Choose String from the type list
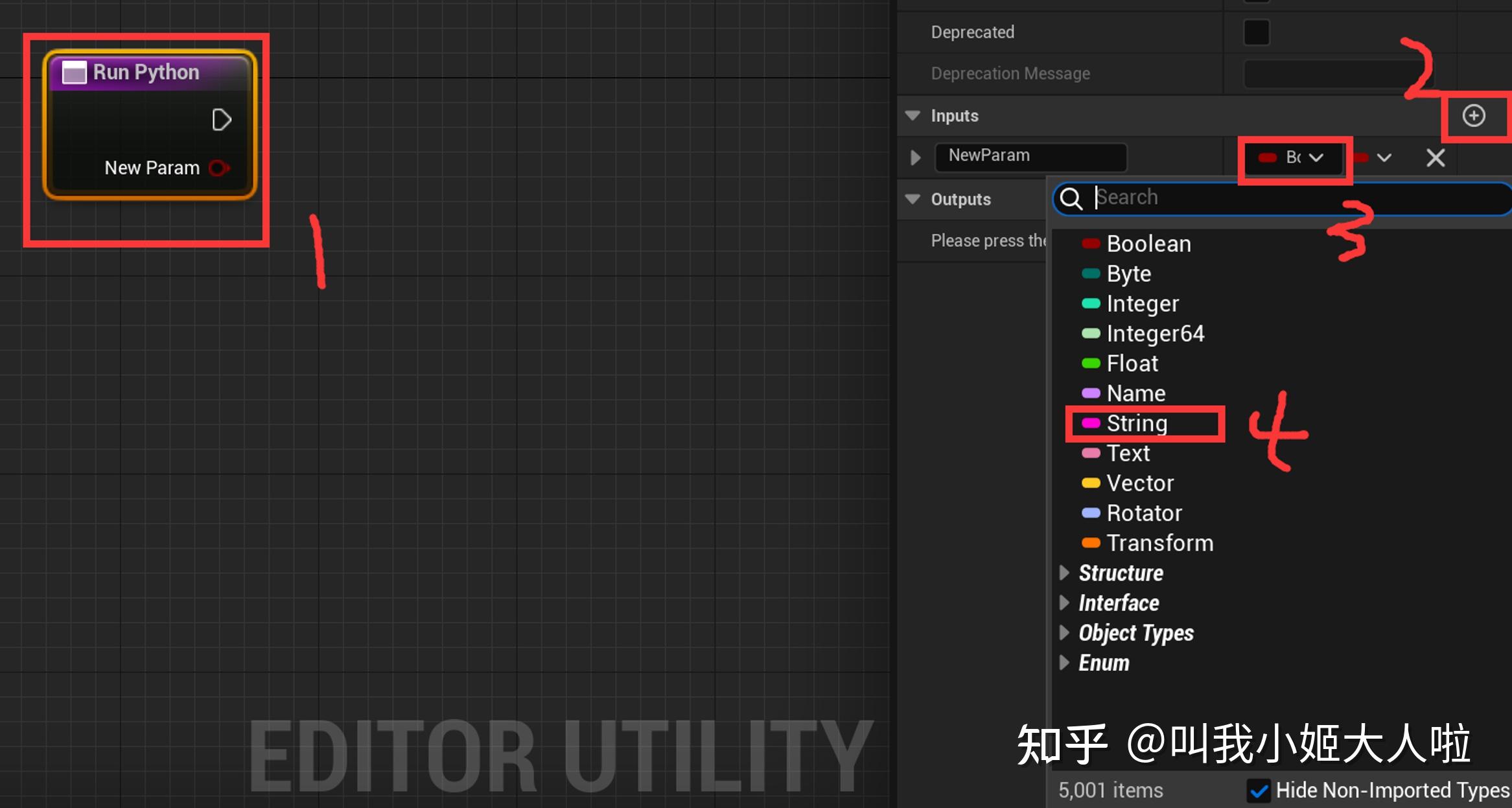Screen dimensions: 1512x808 [x=1137, y=424]
